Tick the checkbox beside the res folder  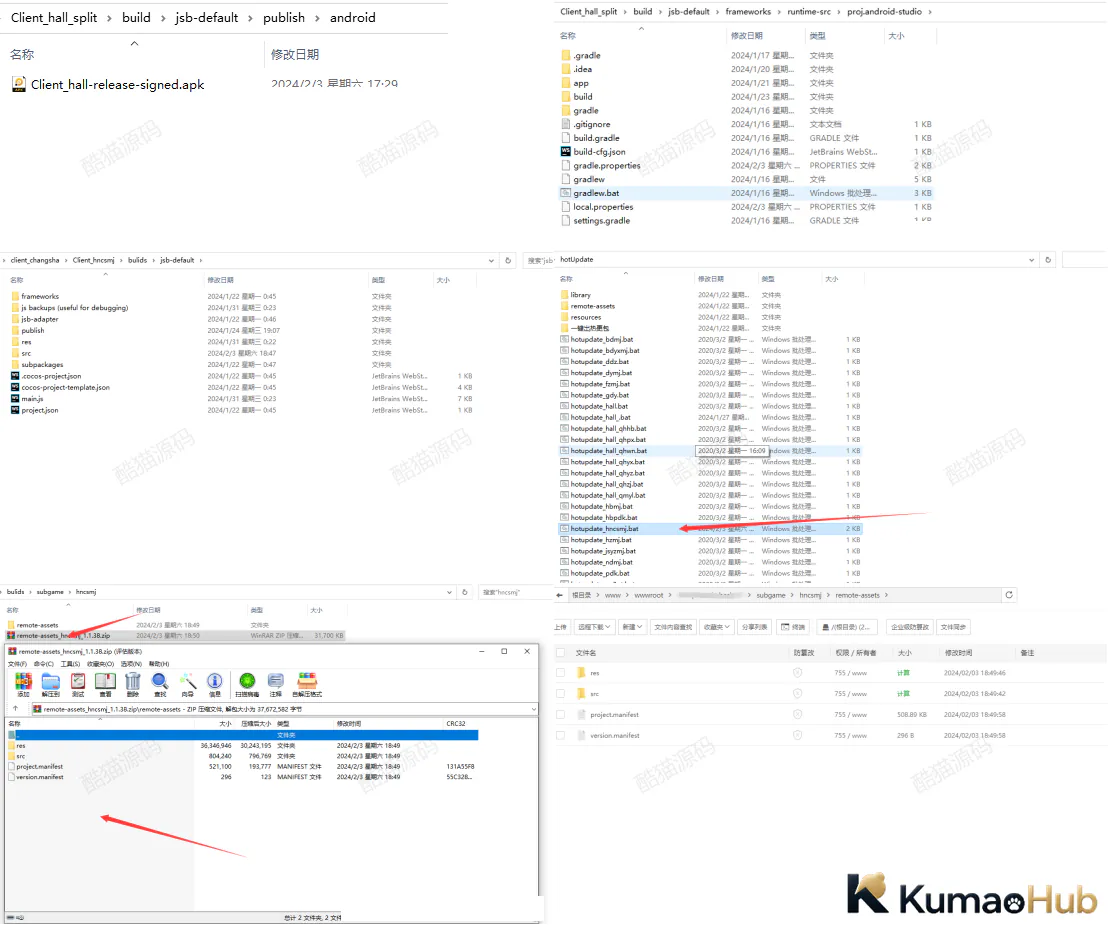point(560,673)
